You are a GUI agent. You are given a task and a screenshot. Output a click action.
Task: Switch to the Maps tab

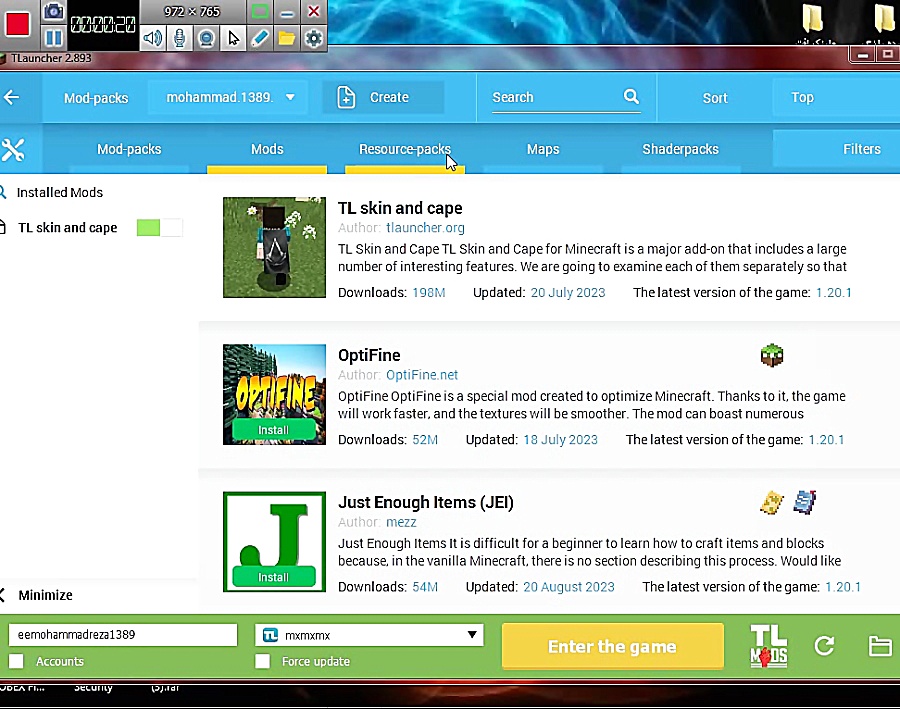point(543,149)
